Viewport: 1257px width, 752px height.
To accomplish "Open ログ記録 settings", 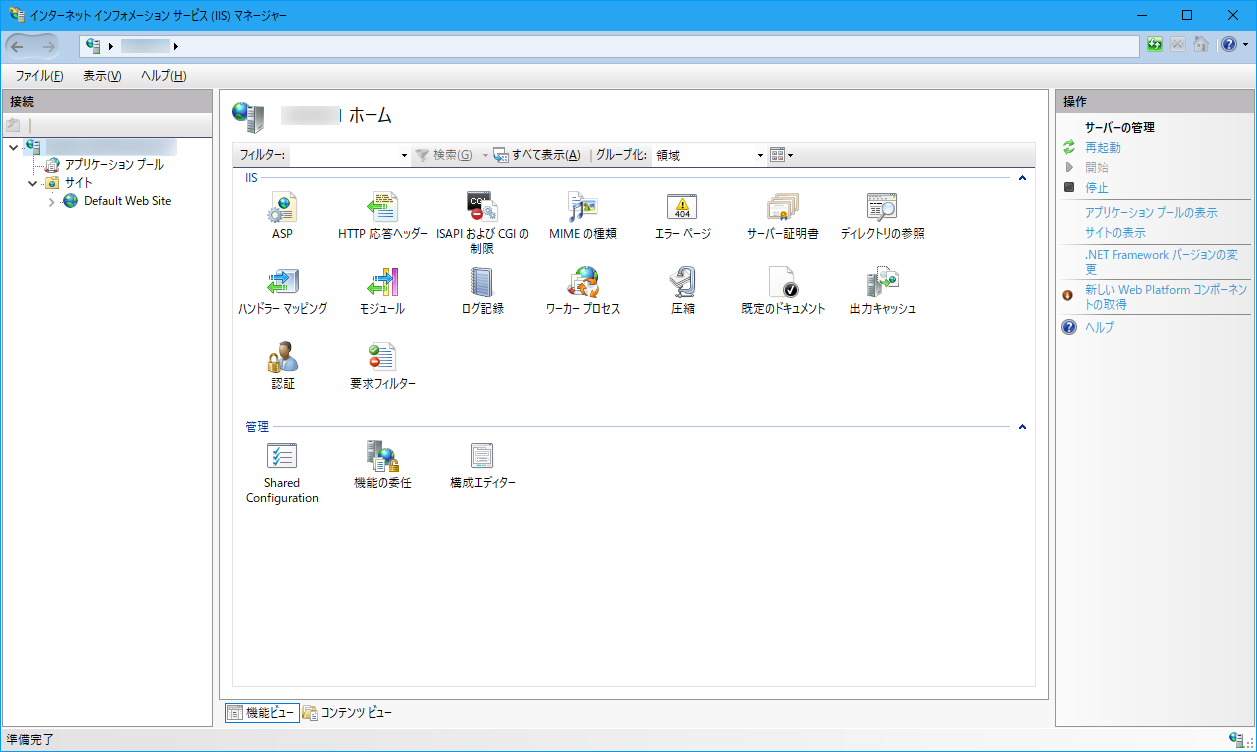I will [483, 288].
